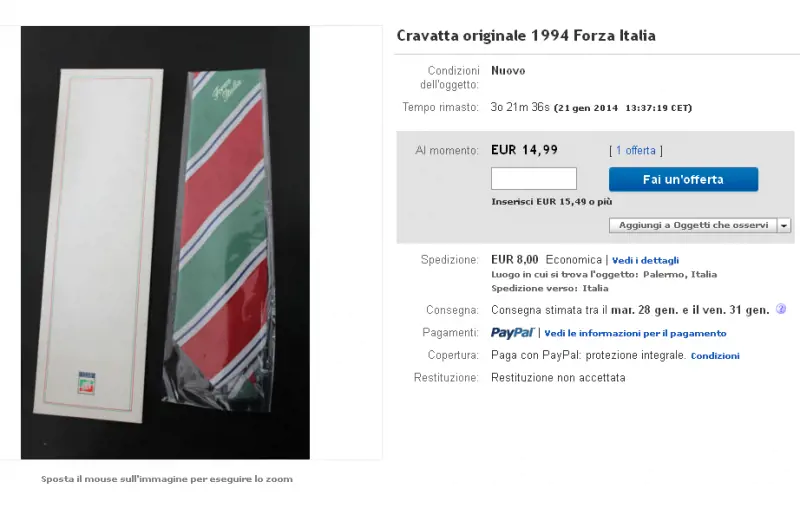
Task: Open the '1 offerta' bid history link
Action: click(635, 150)
